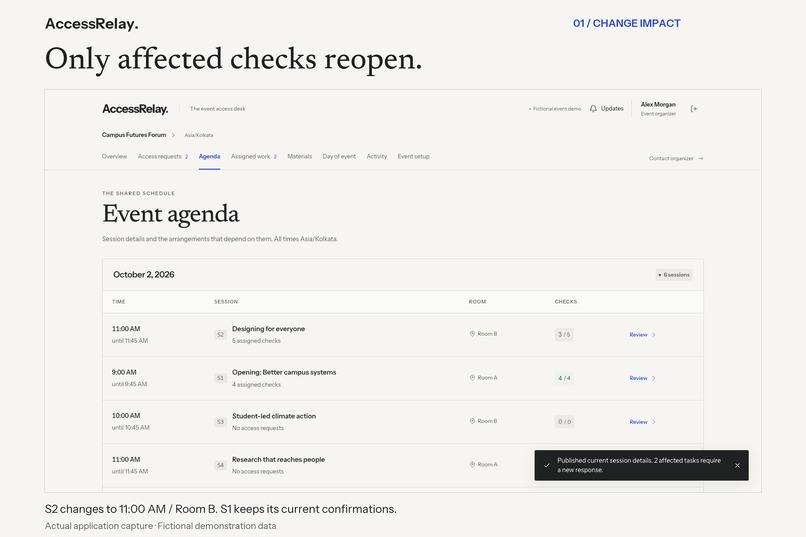Click the Event agenda heading

(x=171, y=214)
